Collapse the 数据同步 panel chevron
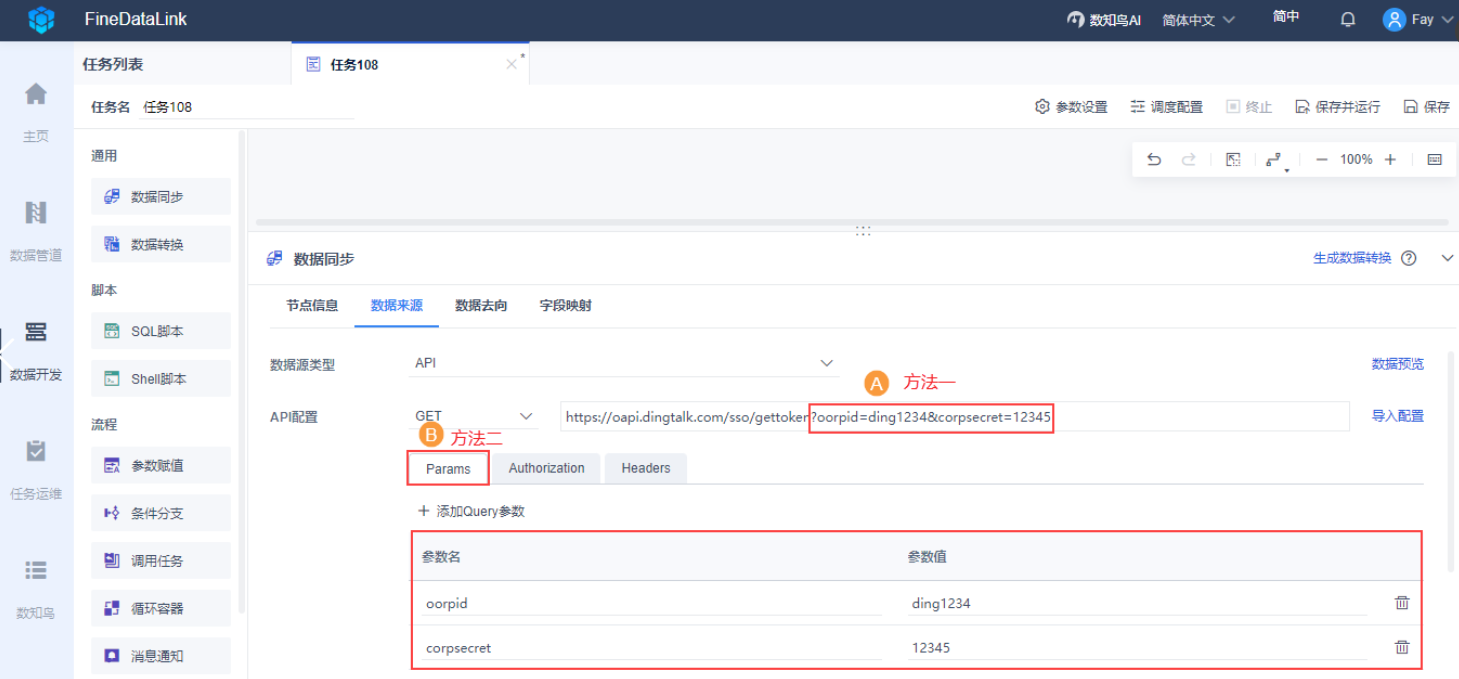This screenshot has width=1459, height=679. pyautogui.click(x=1447, y=258)
